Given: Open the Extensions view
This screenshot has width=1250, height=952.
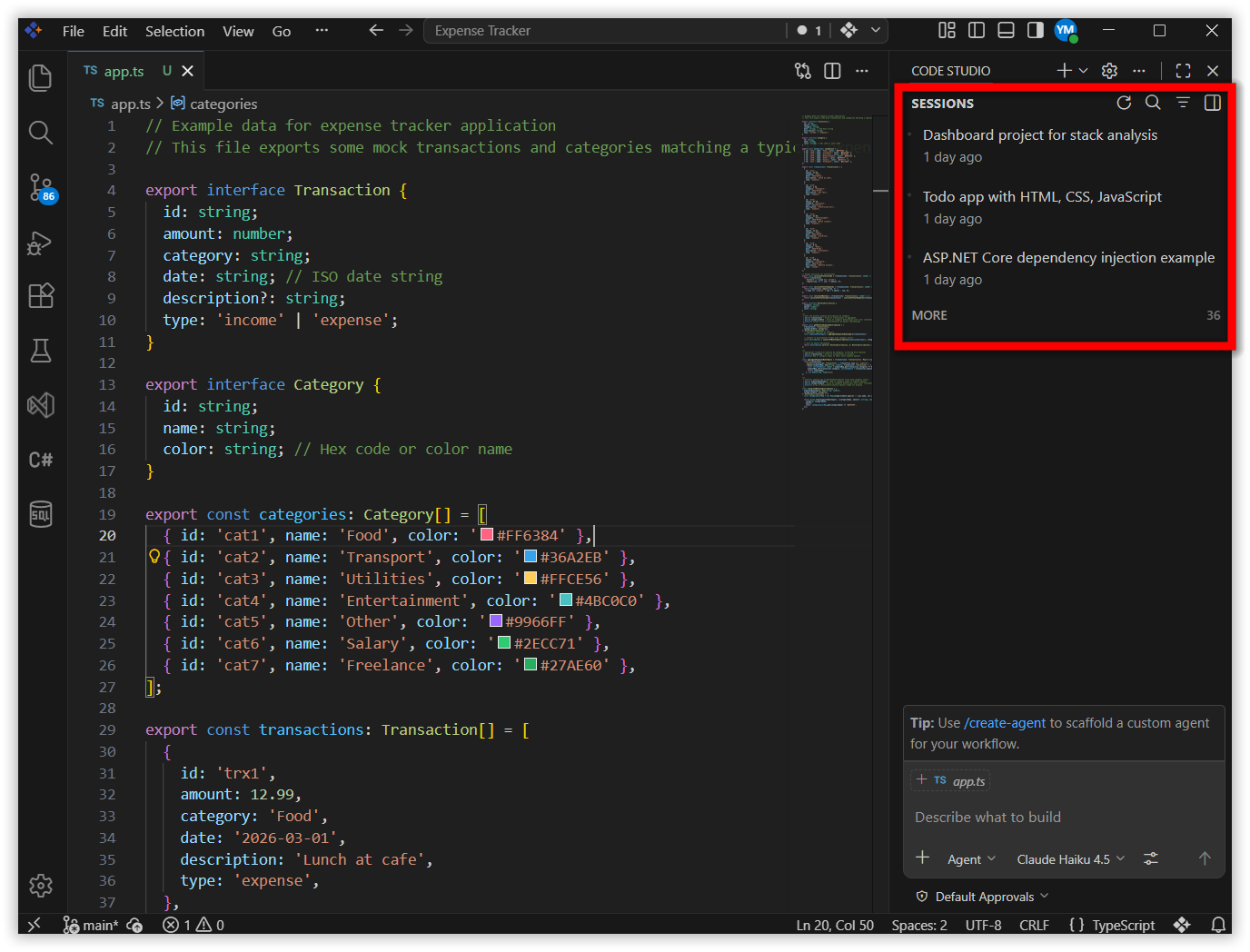Looking at the screenshot, I should (41, 296).
